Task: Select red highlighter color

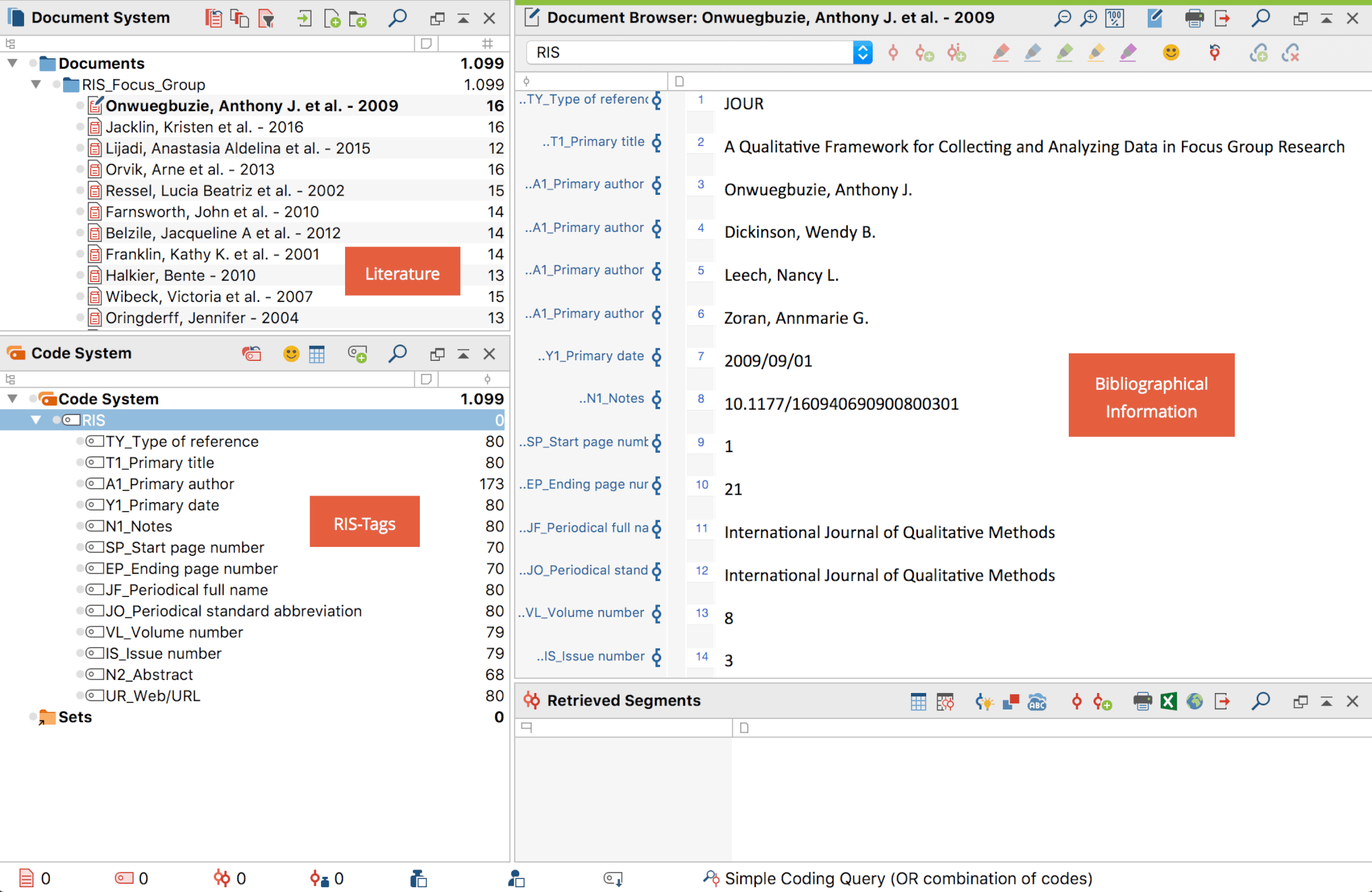Action: pyautogui.click(x=1001, y=53)
